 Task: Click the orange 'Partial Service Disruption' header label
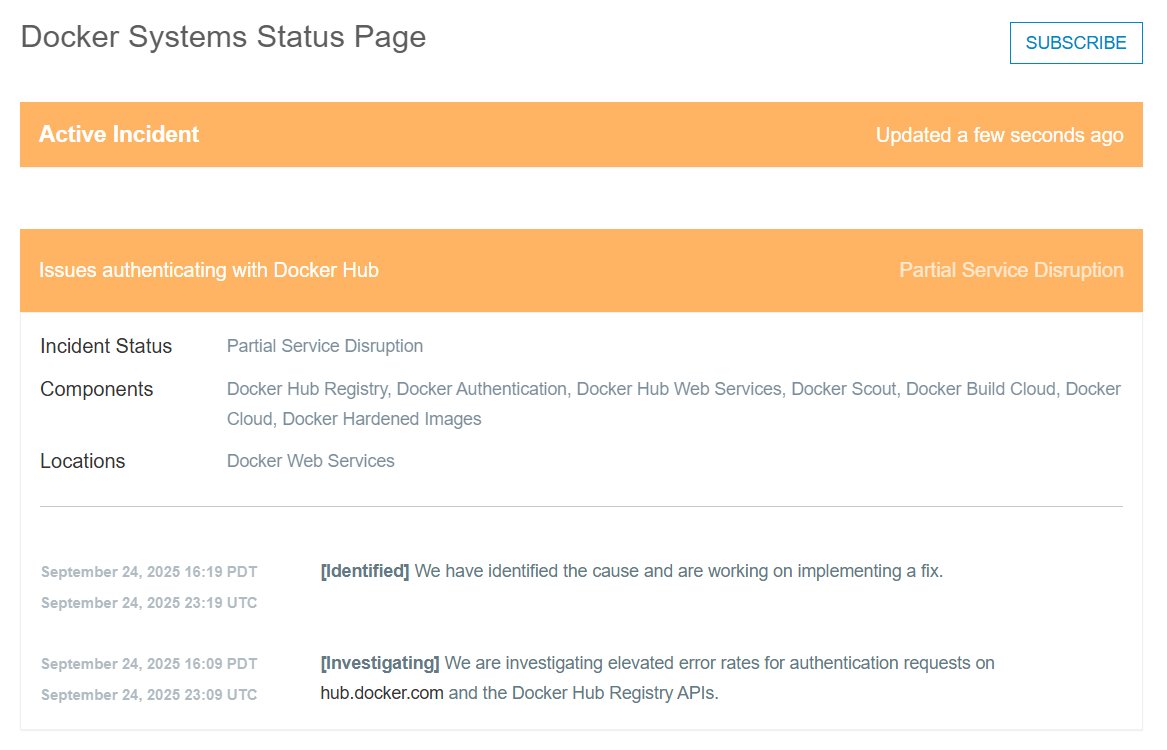coord(1011,270)
